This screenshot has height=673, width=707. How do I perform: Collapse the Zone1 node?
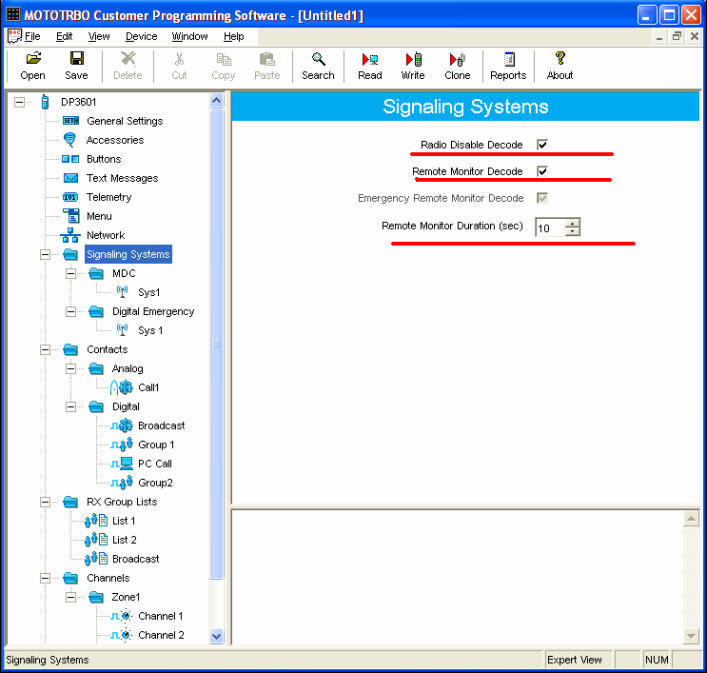click(71, 597)
